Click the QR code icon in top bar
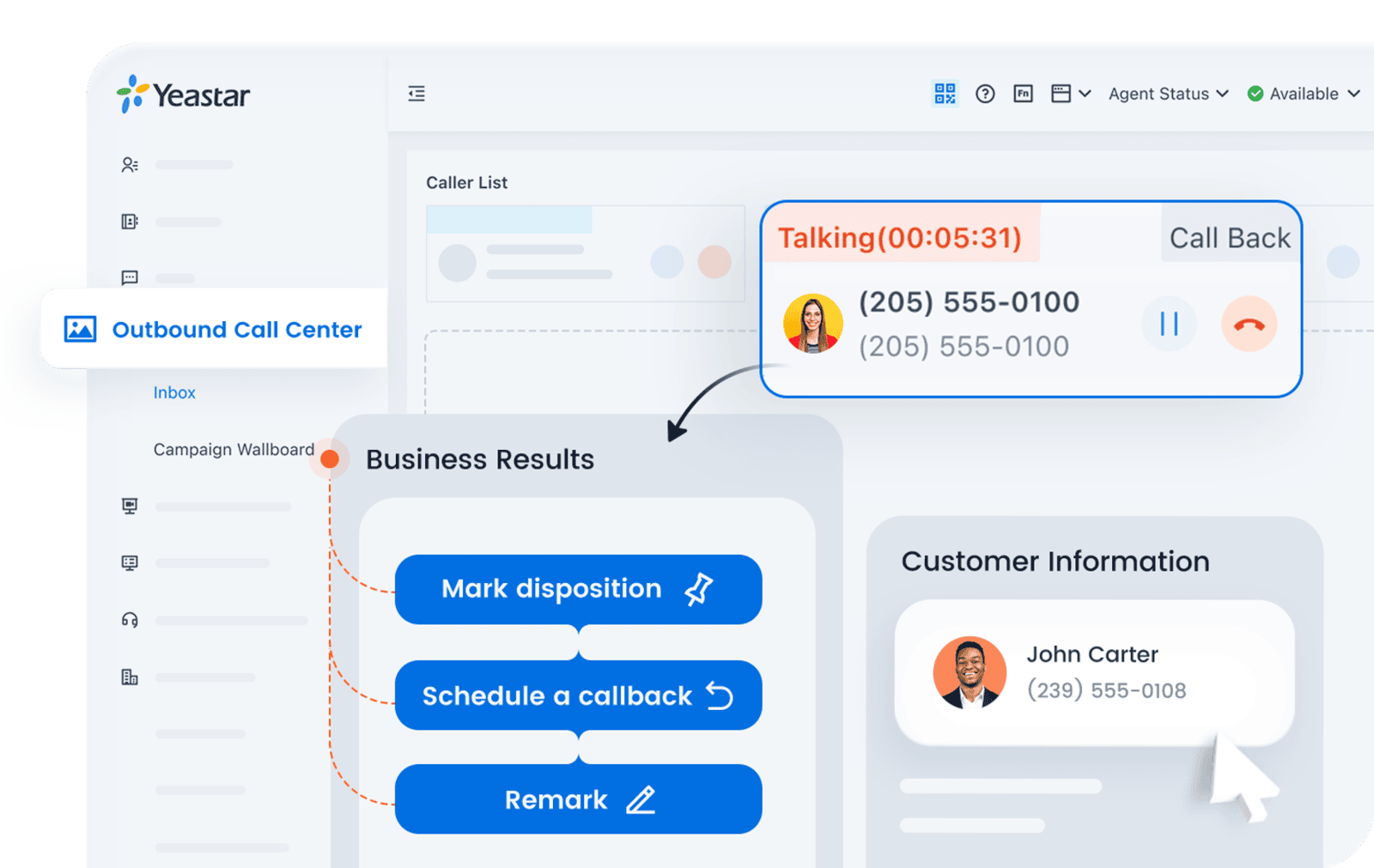The image size is (1374, 868). point(945,94)
